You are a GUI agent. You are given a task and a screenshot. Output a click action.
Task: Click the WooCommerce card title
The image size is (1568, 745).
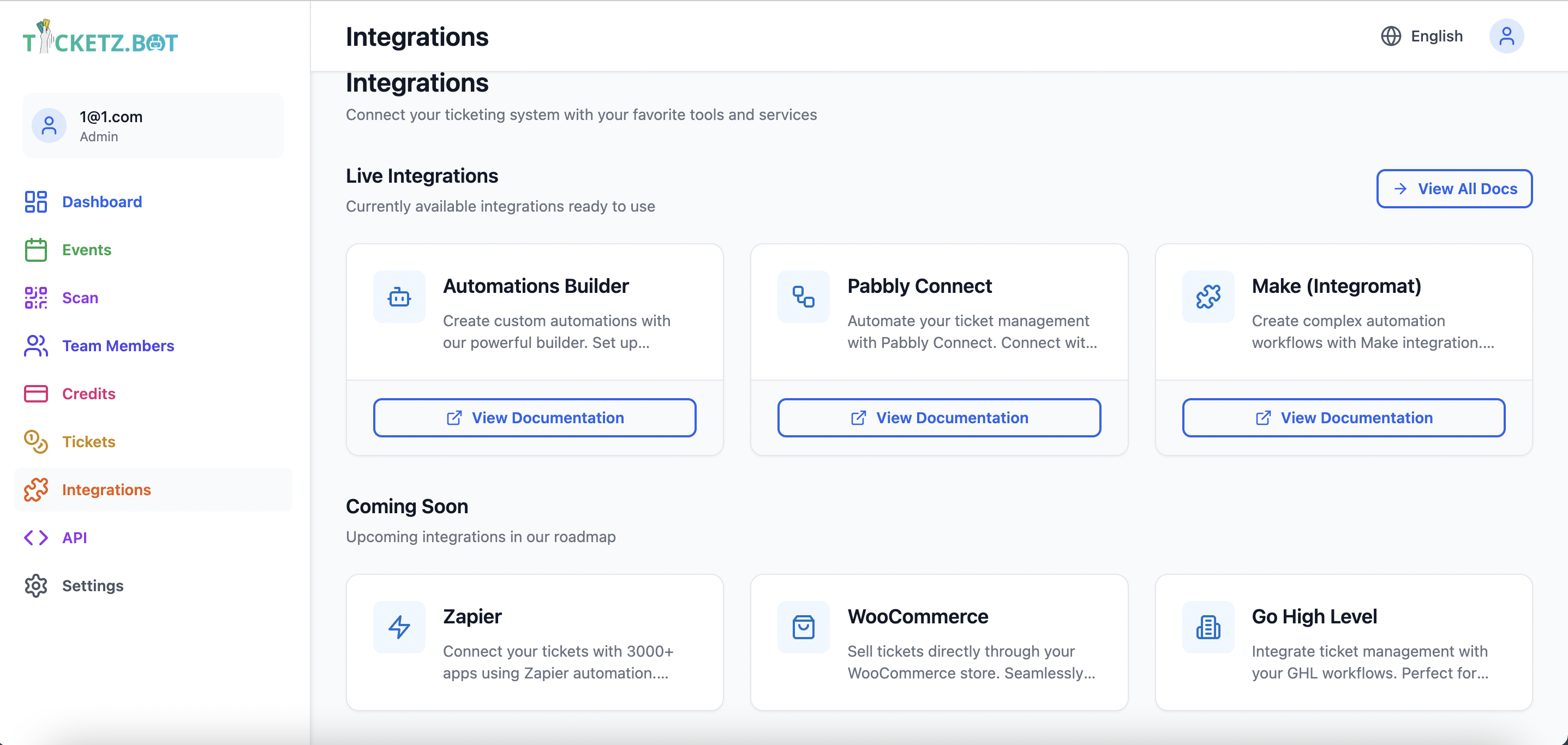(917, 617)
